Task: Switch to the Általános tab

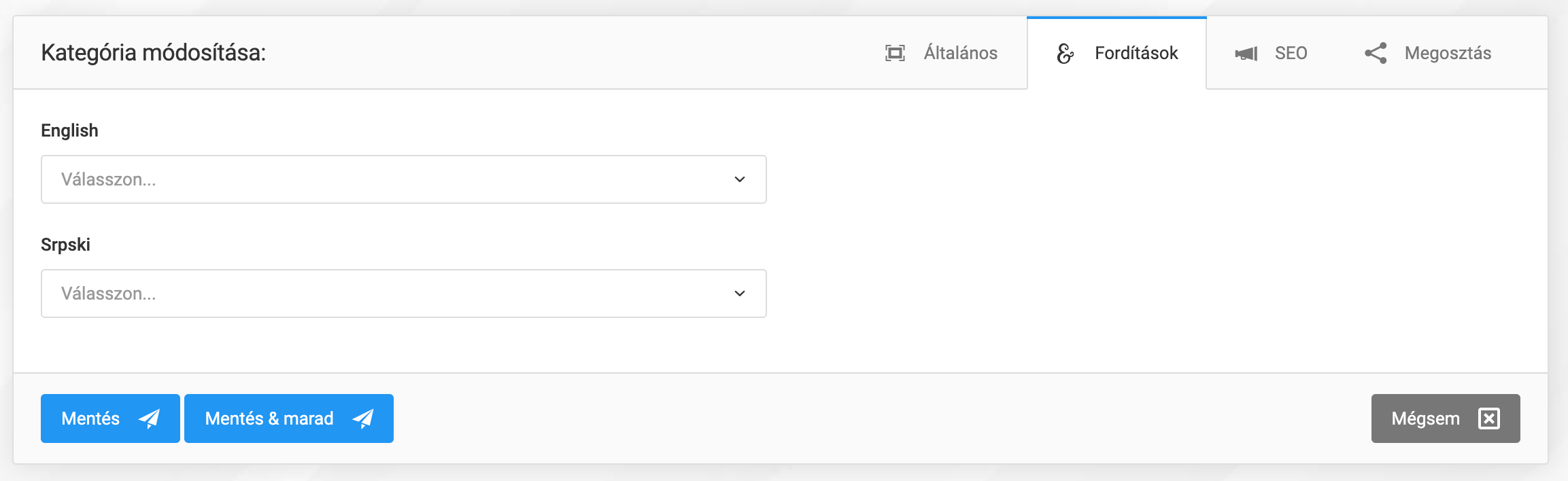Action: click(x=960, y=53)
